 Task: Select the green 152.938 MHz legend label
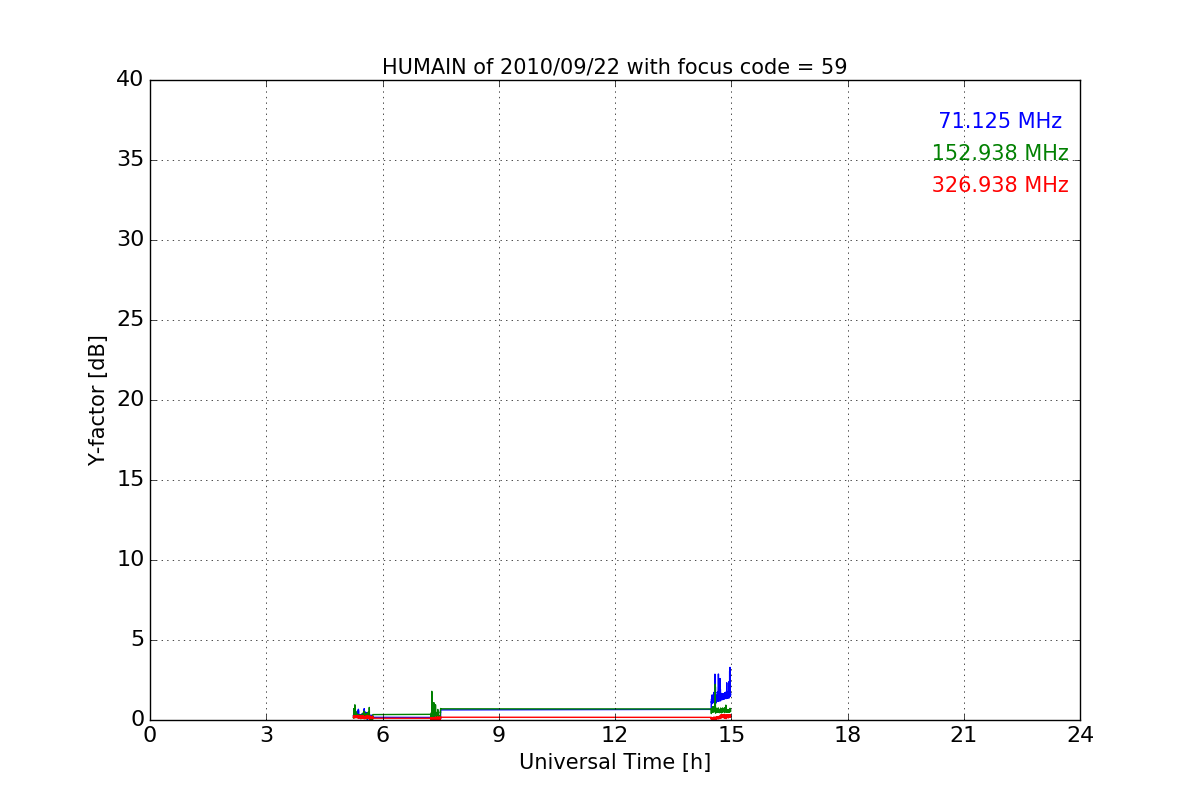1000,153
